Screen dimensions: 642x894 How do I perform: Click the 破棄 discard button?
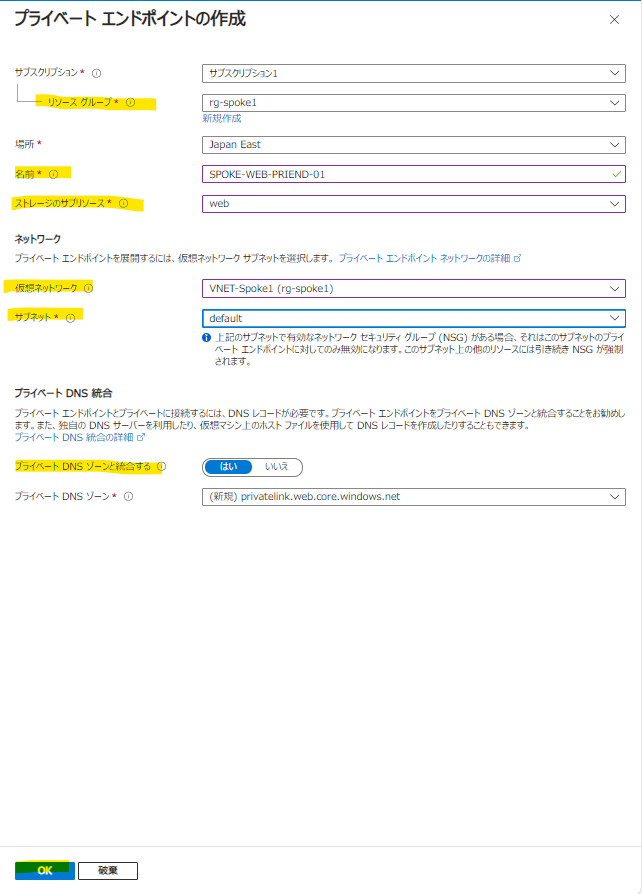click(x=108, y=871)
